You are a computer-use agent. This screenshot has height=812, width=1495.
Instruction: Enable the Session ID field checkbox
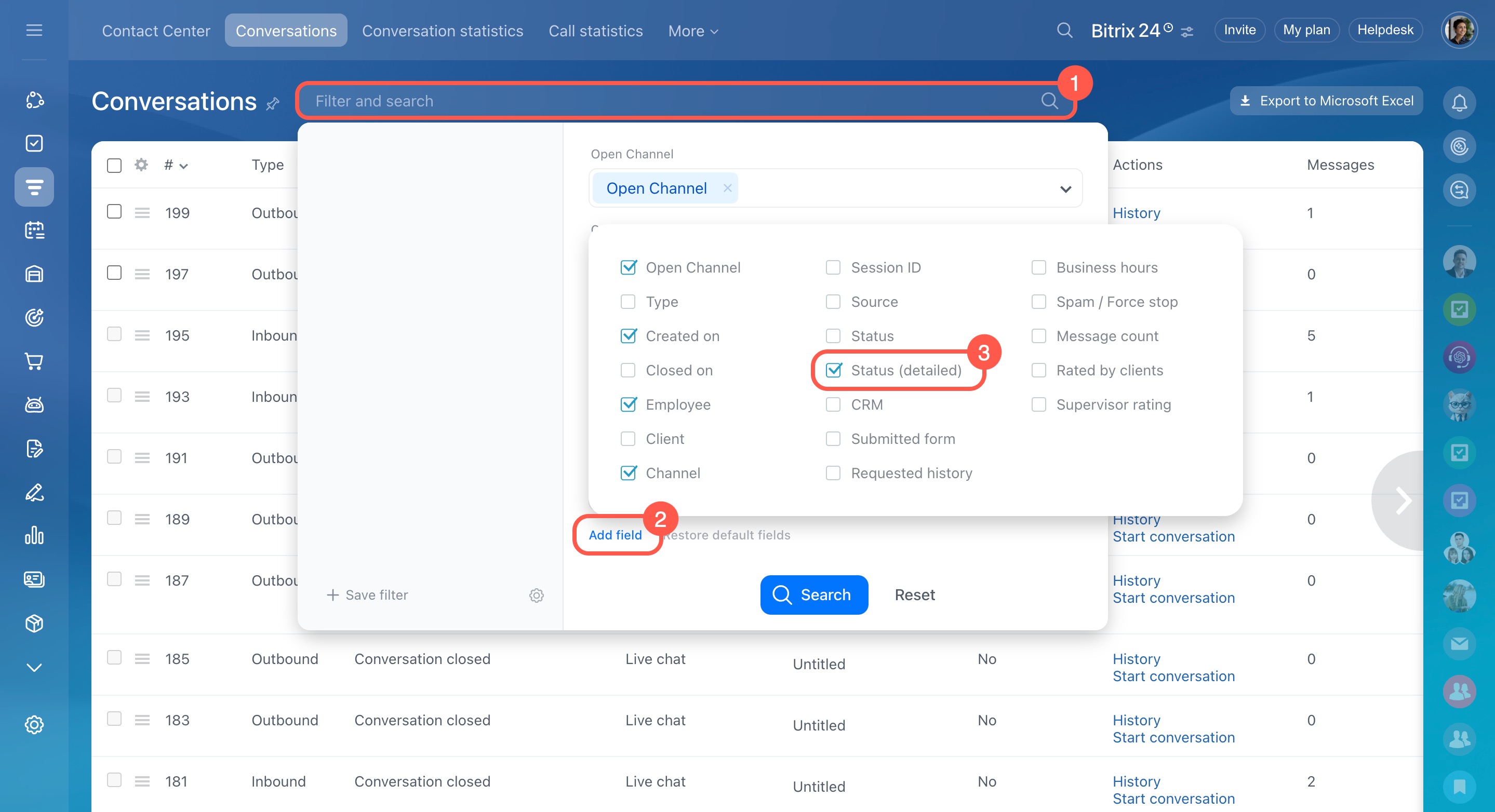[x=833, y=267]
